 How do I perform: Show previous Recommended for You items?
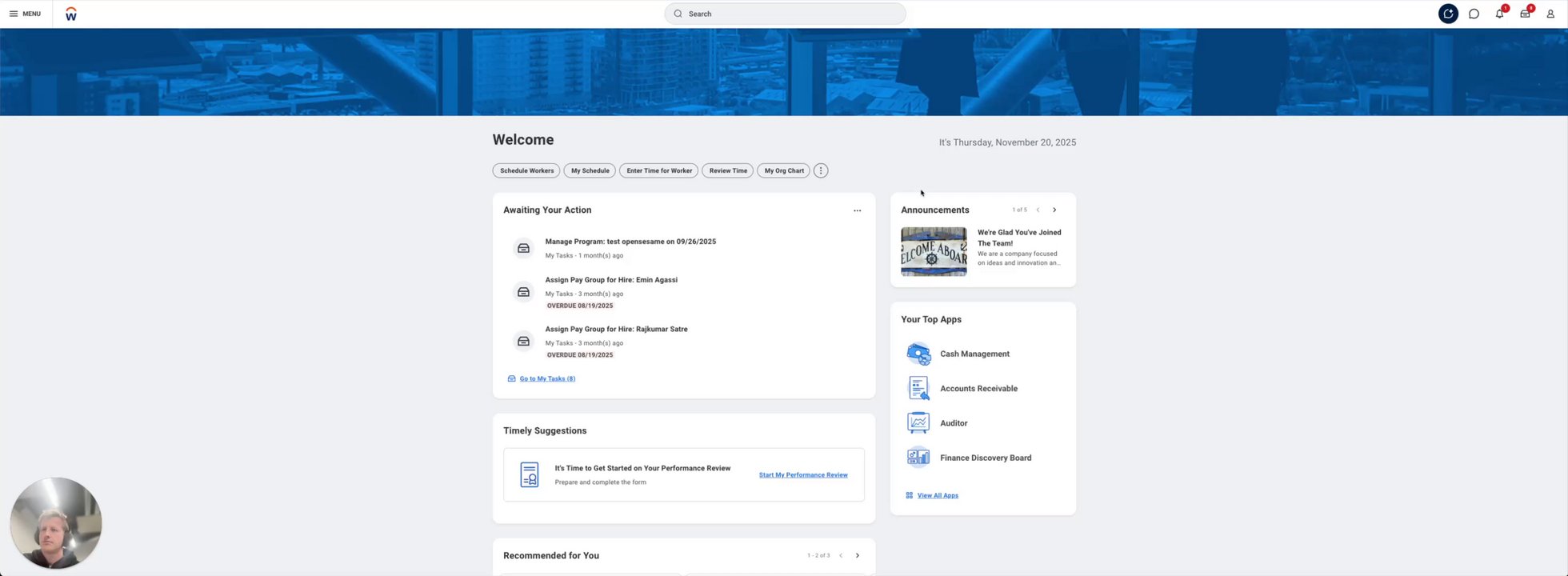[x=841, y=555]
